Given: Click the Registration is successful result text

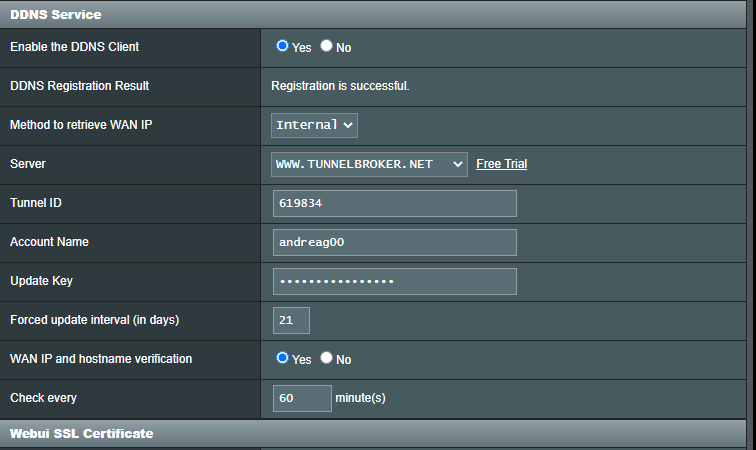Looking at the screenshot, I should [x=340, y=86].
